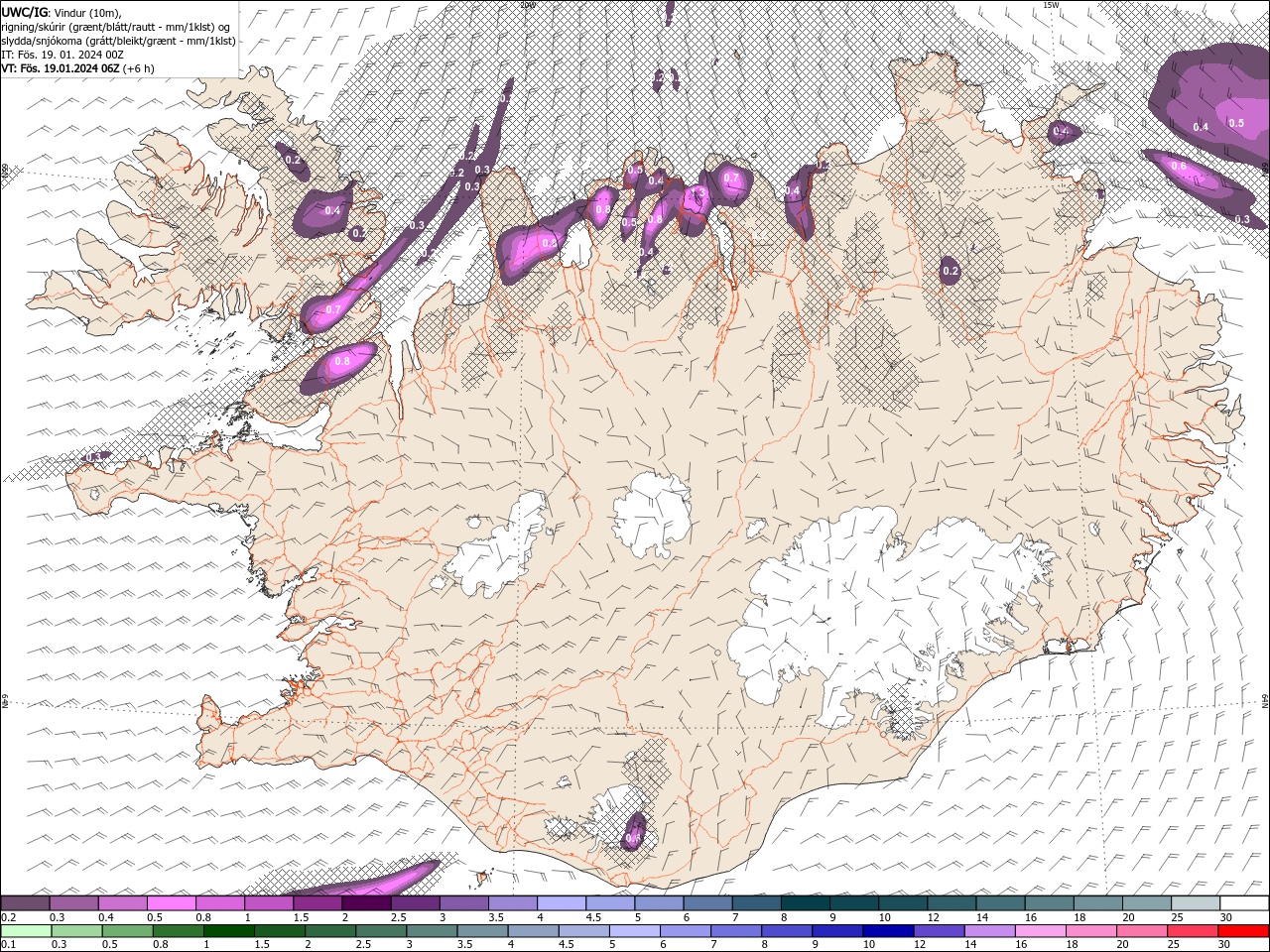Image resolution: width=1270 pixels, height=952 pixels.
Task: Select the rain legend swatch between 0.8 and 1
Action: click(x=178, y=931)
